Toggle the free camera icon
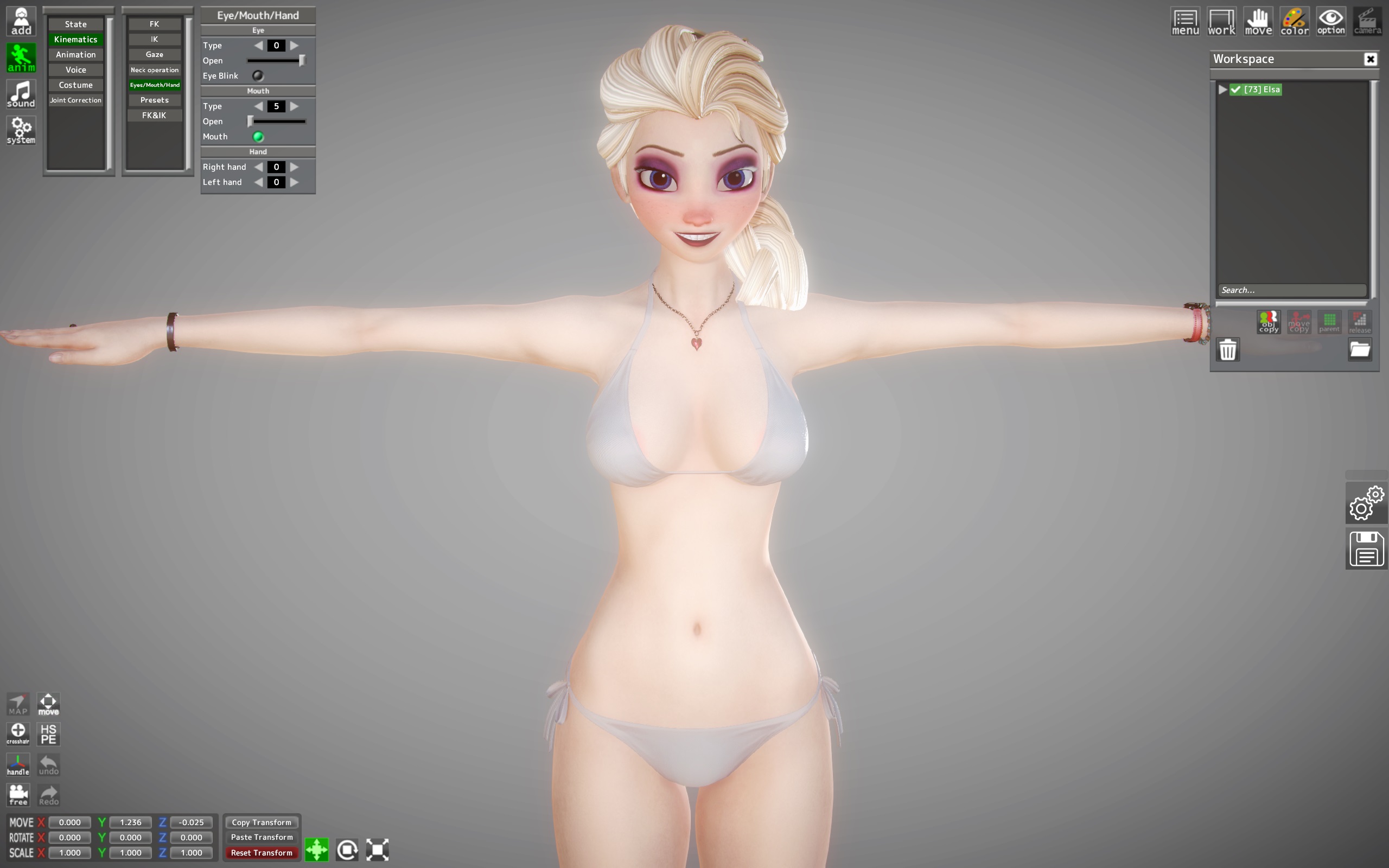Image resolution: width=1389 pixels, height=868 pixels. pos(18,795)
